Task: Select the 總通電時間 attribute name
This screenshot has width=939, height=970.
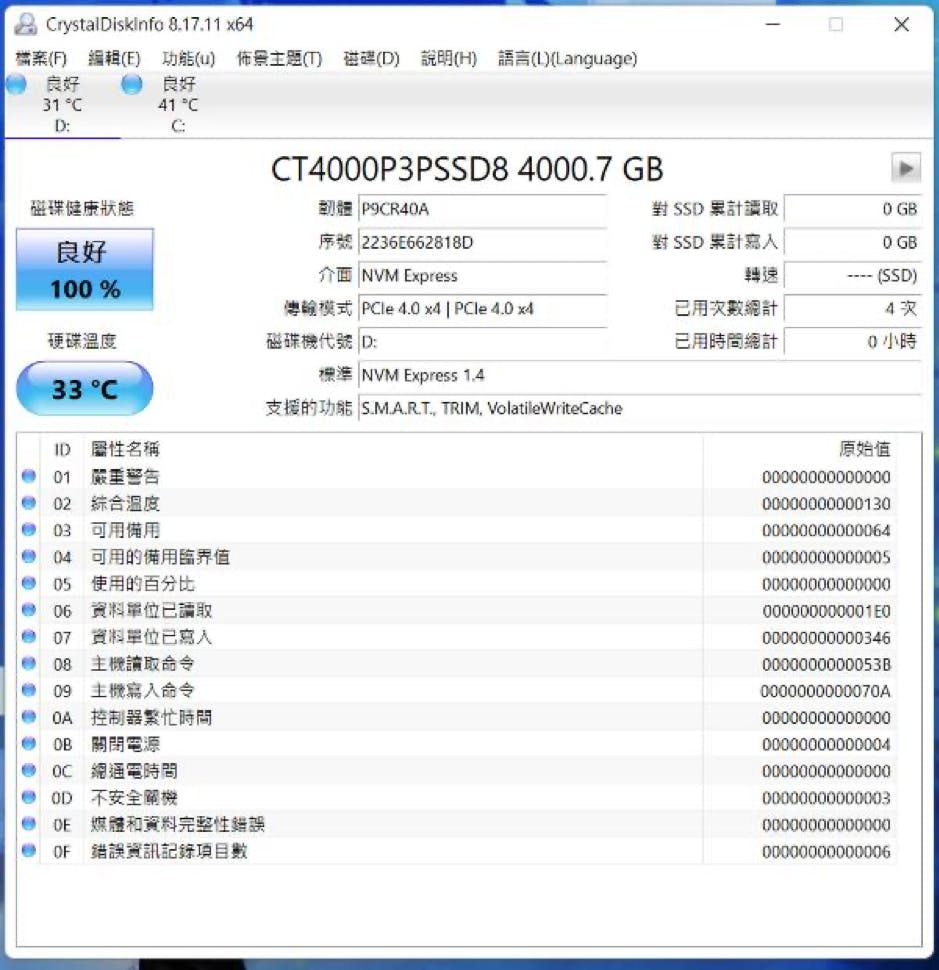Action: click(134, 771)
